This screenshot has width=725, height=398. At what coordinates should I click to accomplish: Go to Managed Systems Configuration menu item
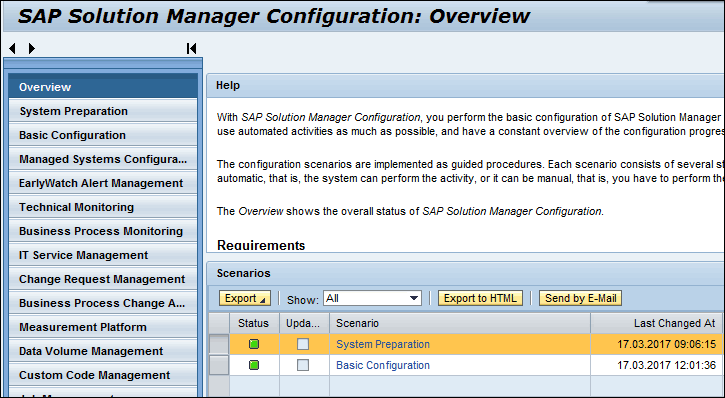click(103, 159)
